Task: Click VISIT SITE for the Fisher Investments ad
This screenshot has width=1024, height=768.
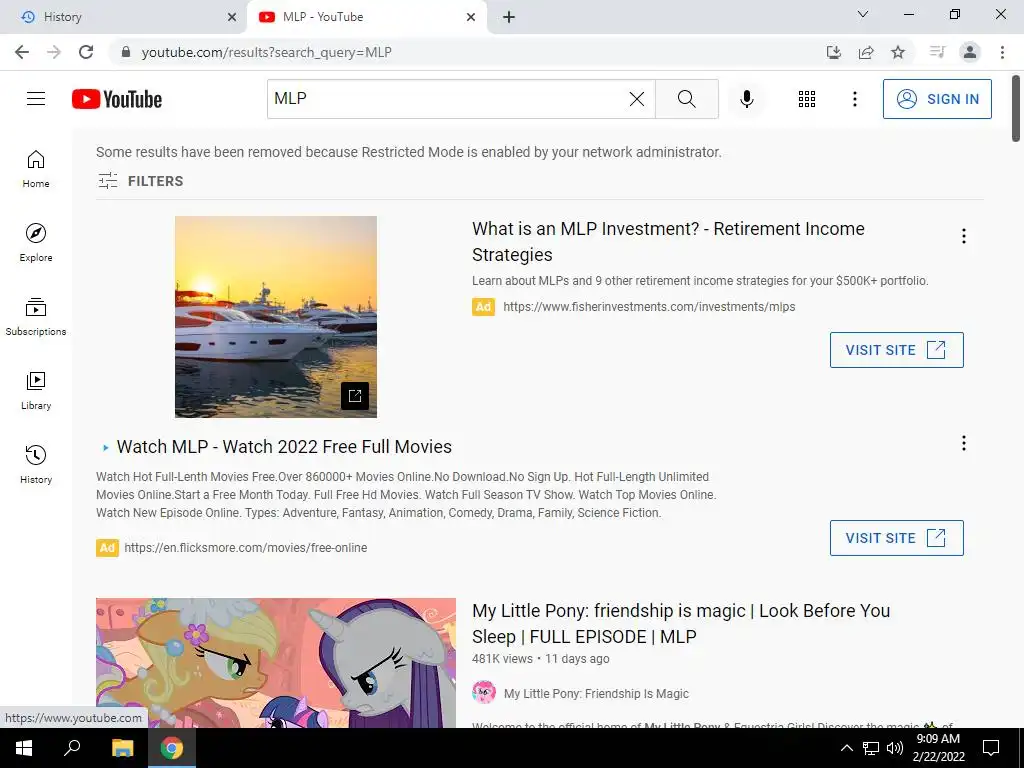Action: coord(897,350)
